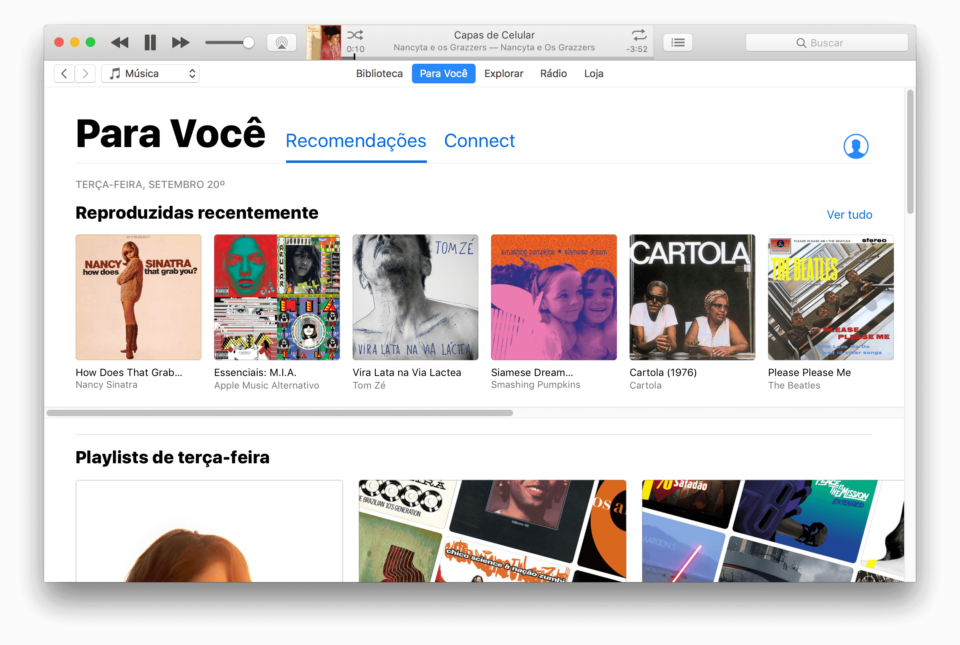Viewport: 960px width, 645px height.
Task: Open the Cartola (1976) album thumbnail
Action: pyautogui.click(x=692, y=297)
